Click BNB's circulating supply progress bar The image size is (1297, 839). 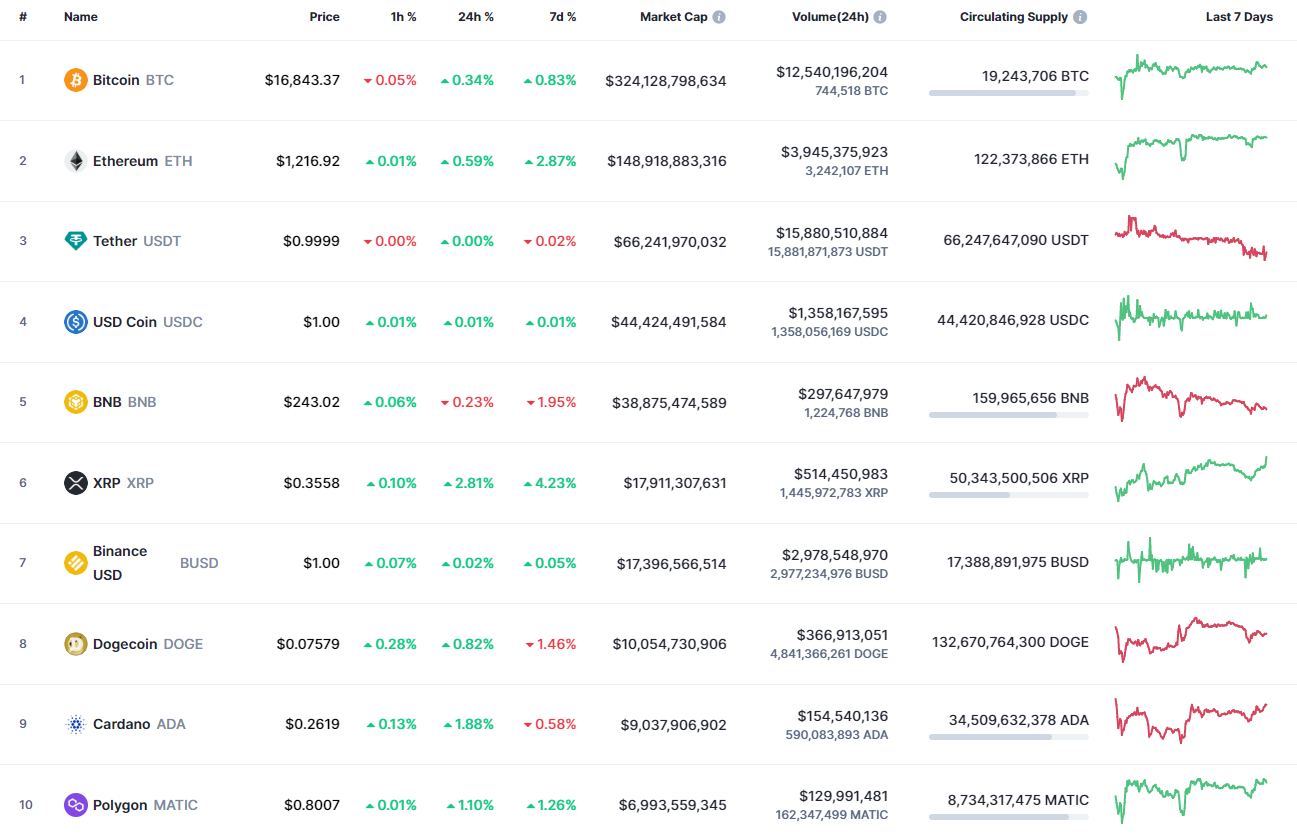click(1009, 415)
